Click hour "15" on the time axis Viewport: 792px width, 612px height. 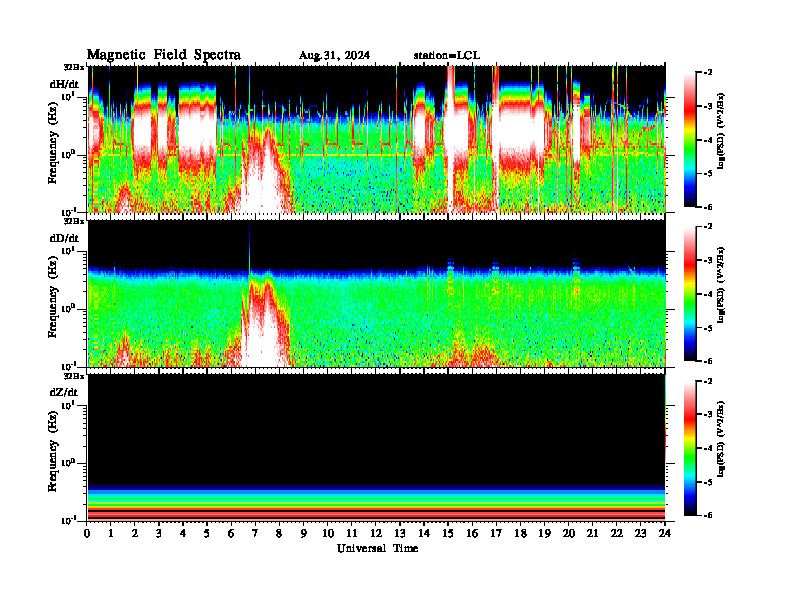coord(448,533)
